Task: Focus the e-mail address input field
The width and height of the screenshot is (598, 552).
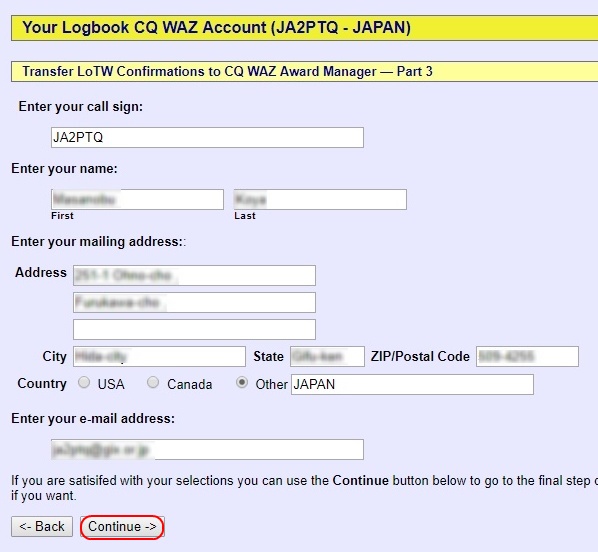Action: (207, 450)
